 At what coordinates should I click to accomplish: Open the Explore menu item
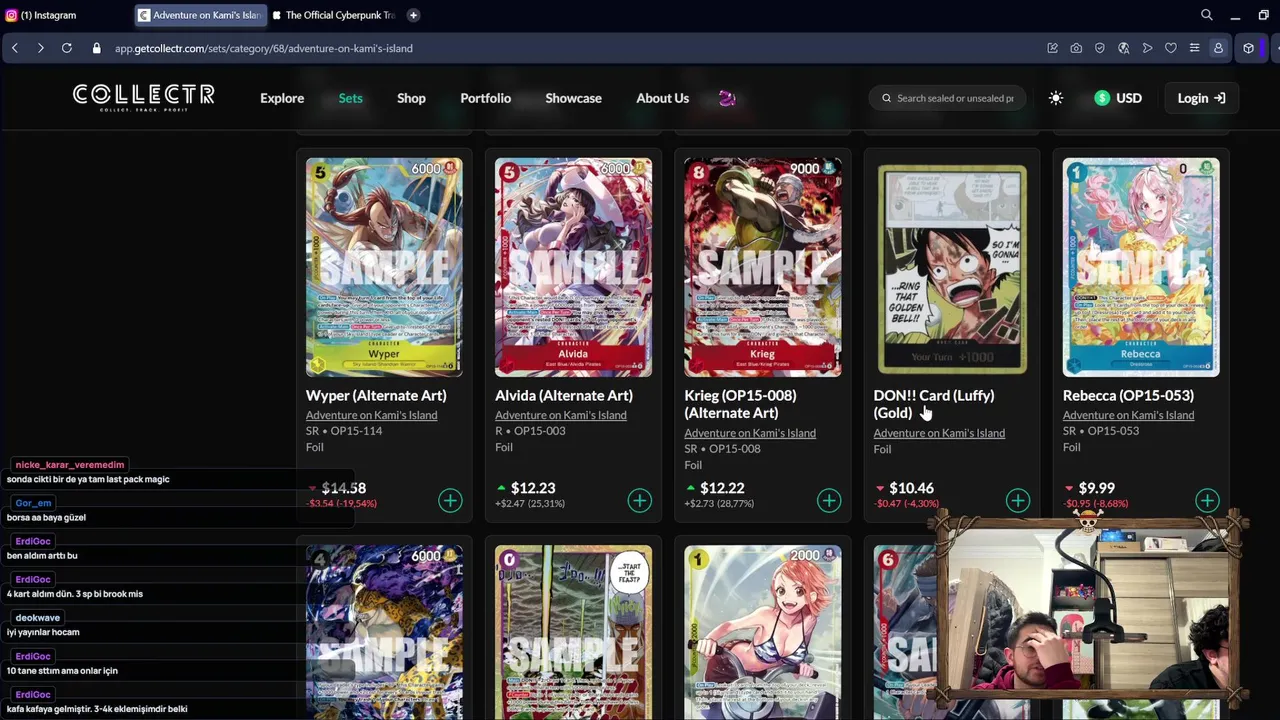pyautogui.click(x=282, y=98)
